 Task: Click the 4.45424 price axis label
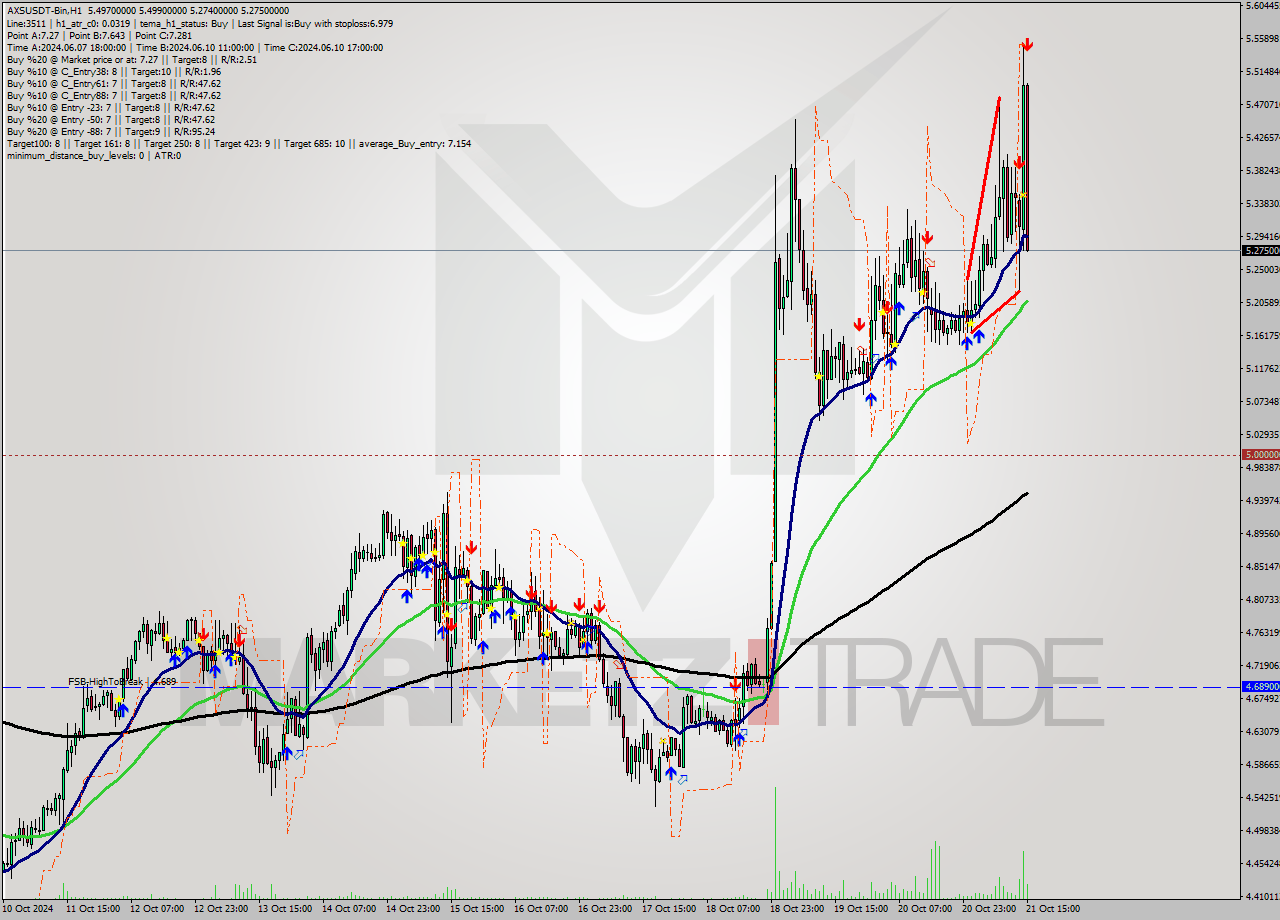coord(1261,863)
